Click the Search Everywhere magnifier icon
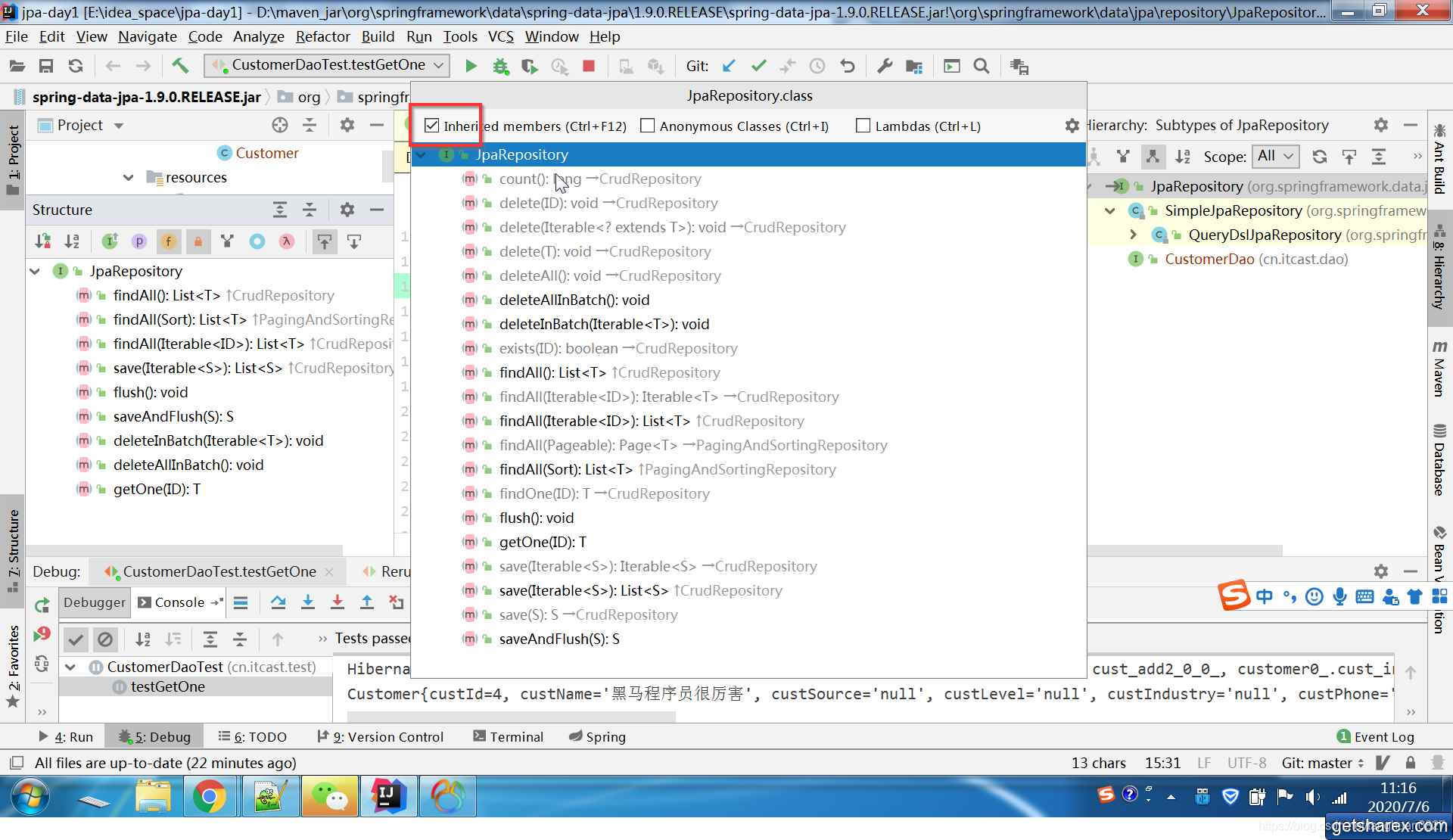 982,66
